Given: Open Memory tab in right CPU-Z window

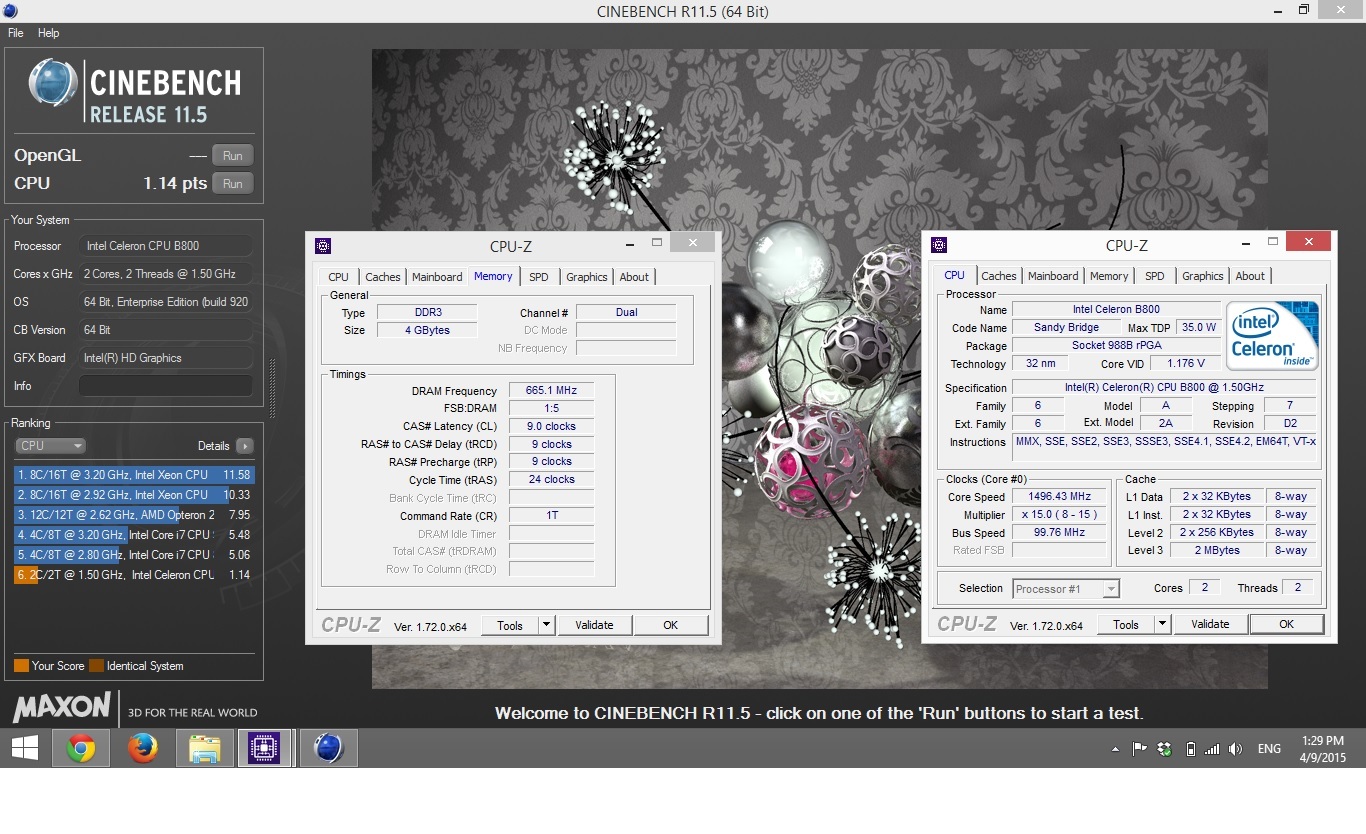Looking at the screenshot, I should pos(1109,276).
